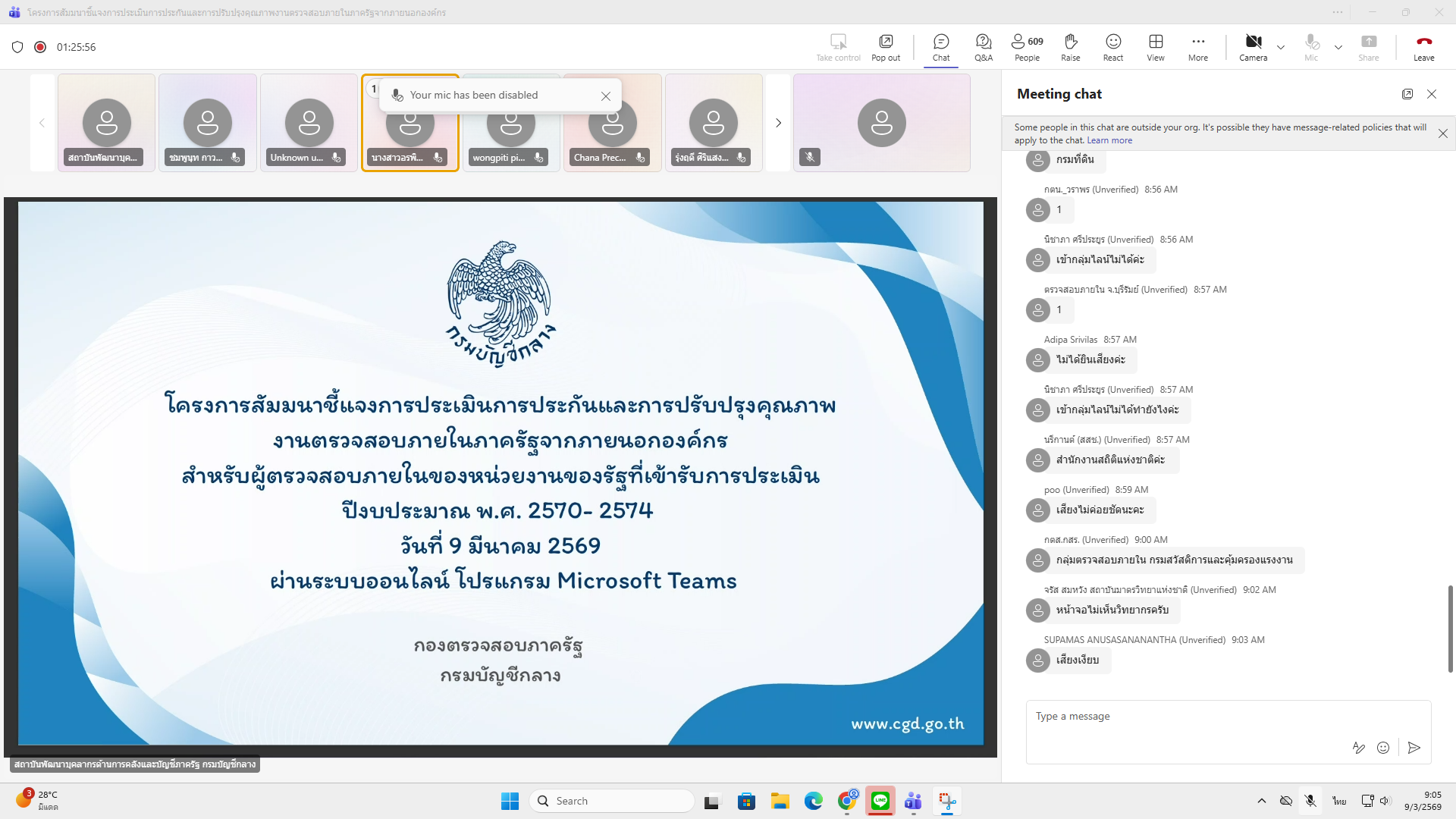This screenshot has height=819, width=1456.
Task: Show next participants in gallery strip
Action: 778,123
